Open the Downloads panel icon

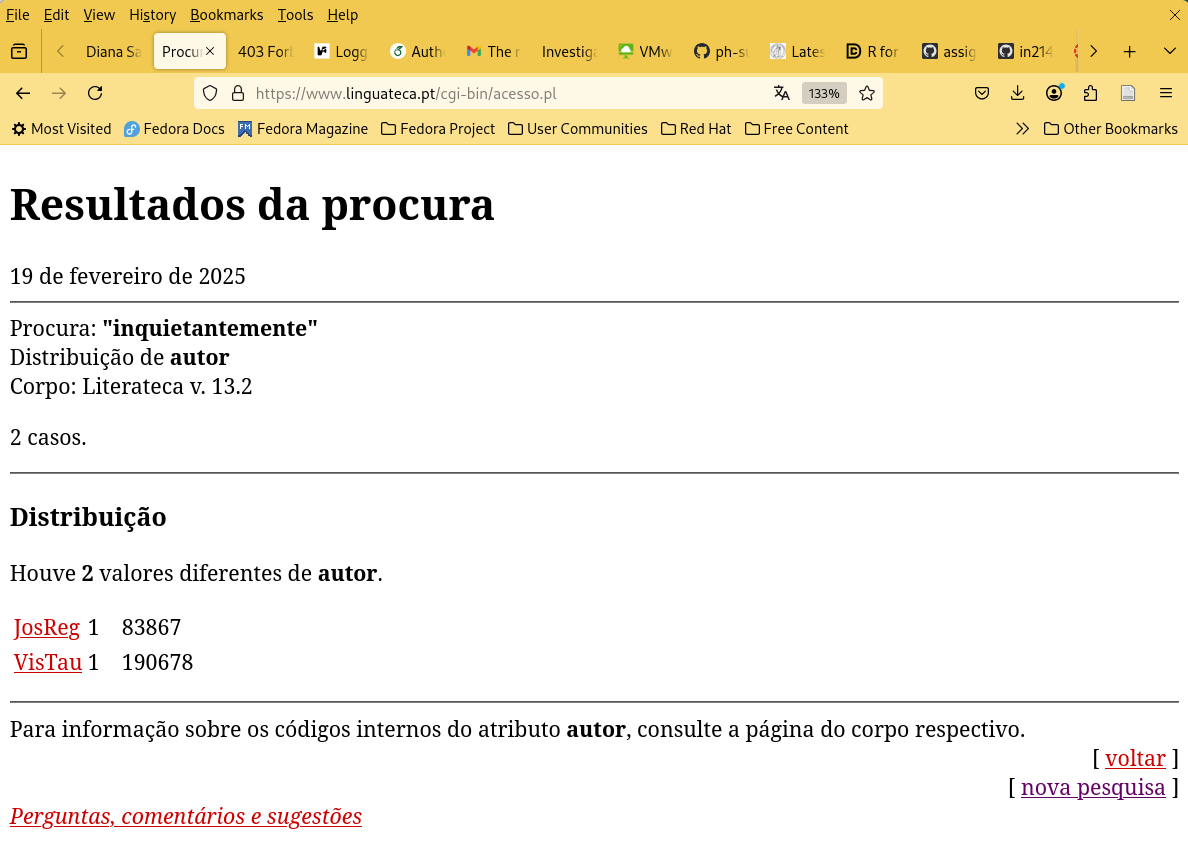coord(1017,92)
